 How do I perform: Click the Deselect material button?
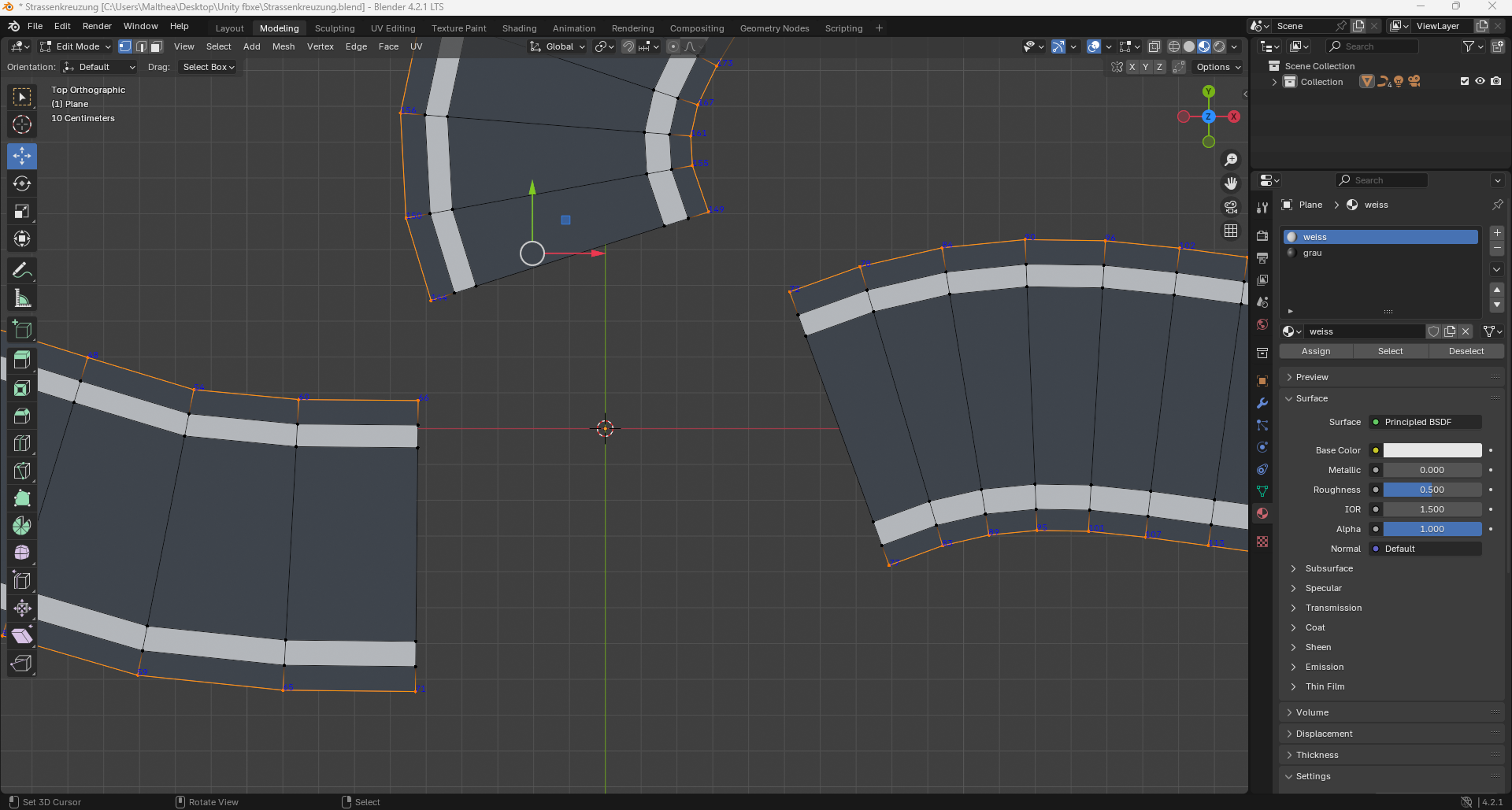point(1466,351)
